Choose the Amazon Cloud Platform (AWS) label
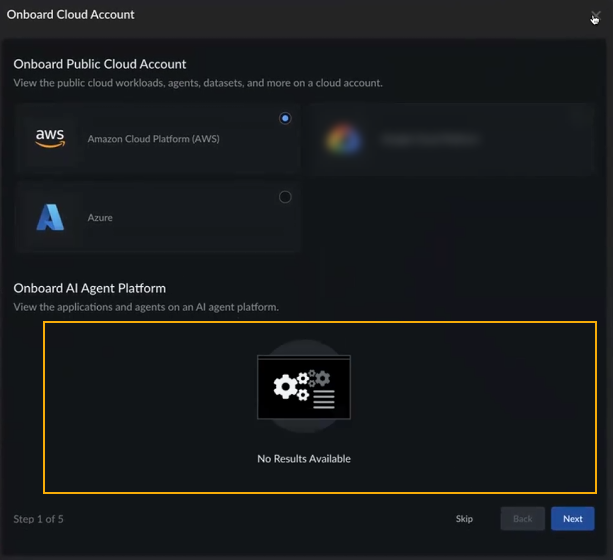The image size is (613, 560). (x=153, y=139)
